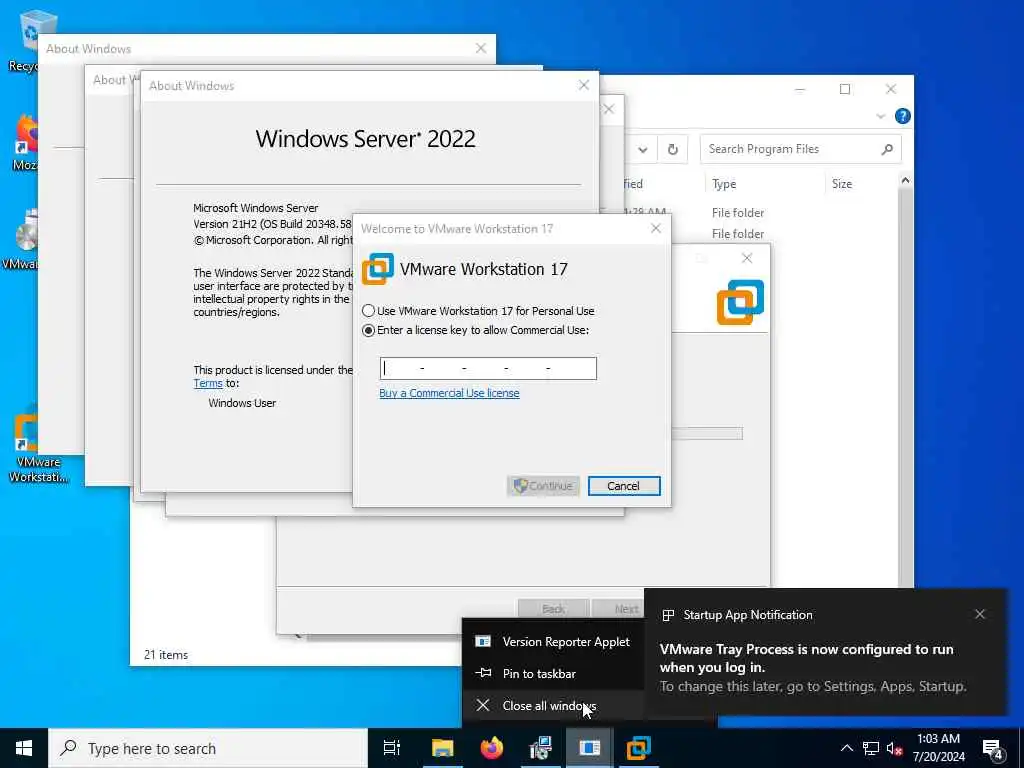Viewport: 1024px width, 768px height.
Task: Click the VMware logo in installer window
Action: (x=740, y=302)
